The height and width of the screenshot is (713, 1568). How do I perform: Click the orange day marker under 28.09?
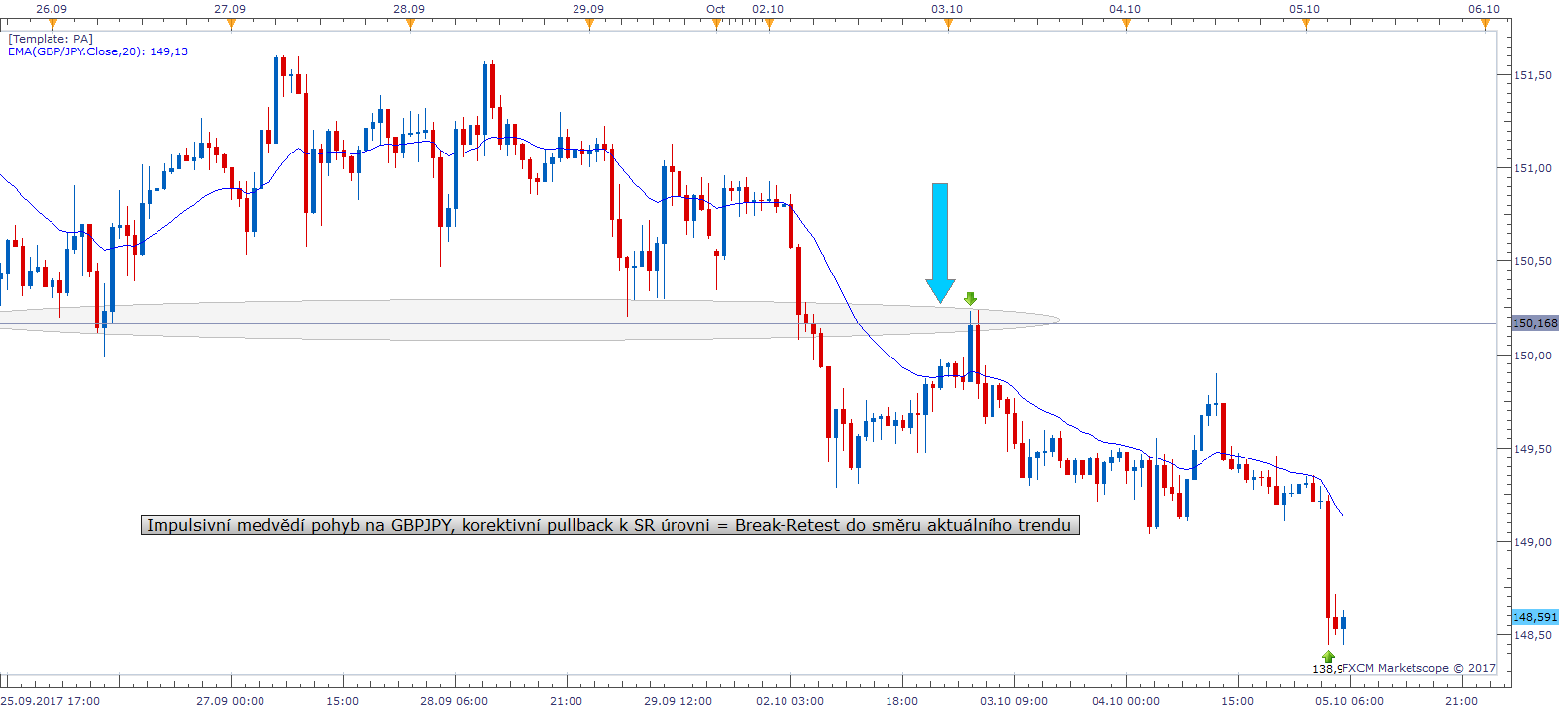(x=410, y=24)
